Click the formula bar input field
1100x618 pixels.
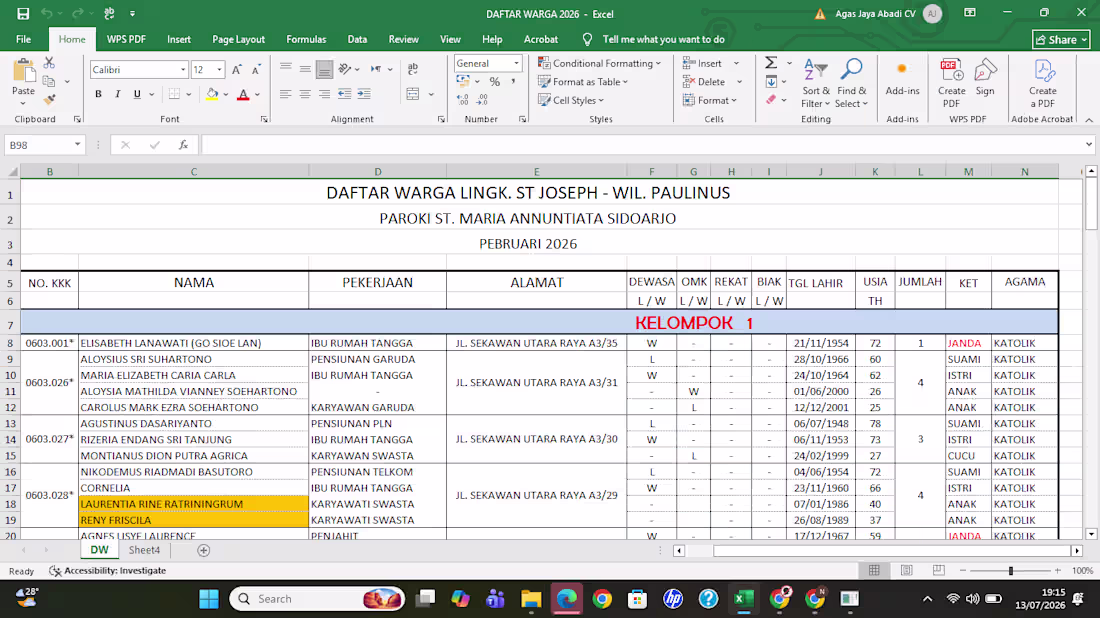[x=642, y=145]
